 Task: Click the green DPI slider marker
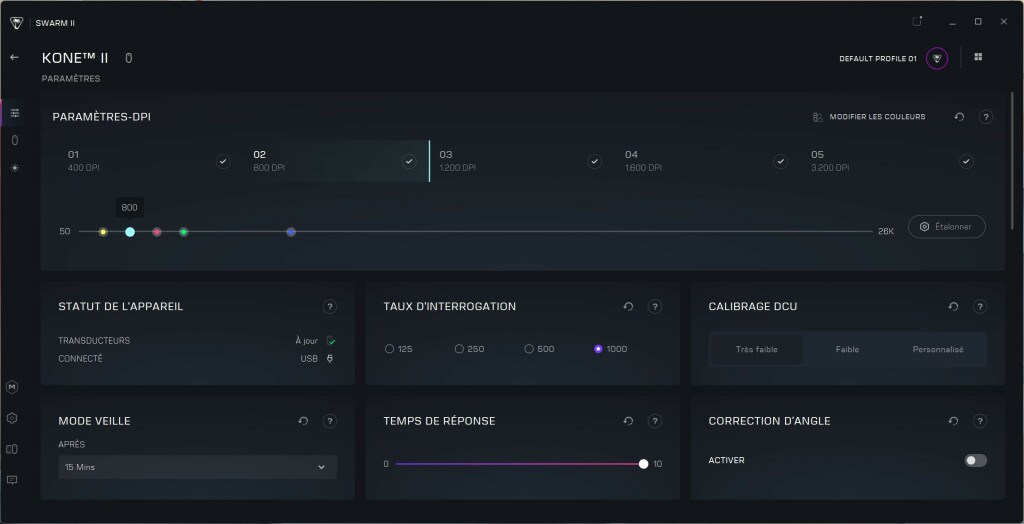pyautogui.click(x=184, y=232)
